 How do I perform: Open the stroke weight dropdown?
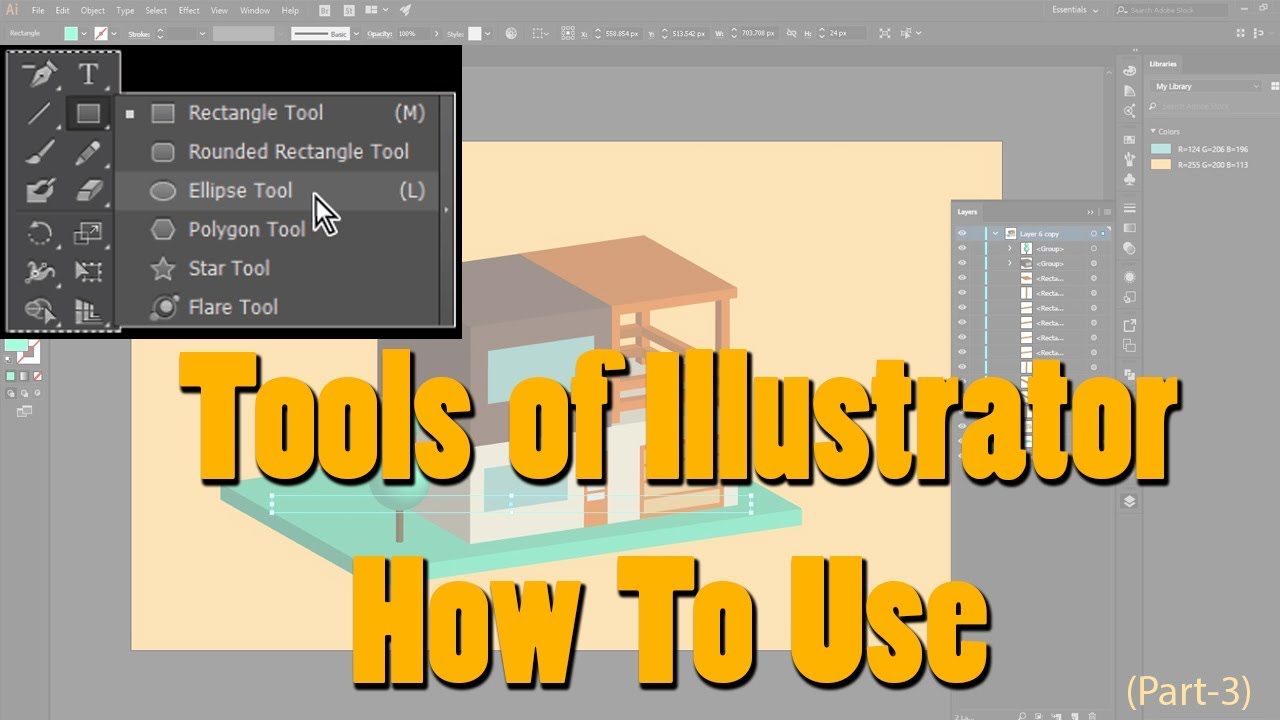202,33
